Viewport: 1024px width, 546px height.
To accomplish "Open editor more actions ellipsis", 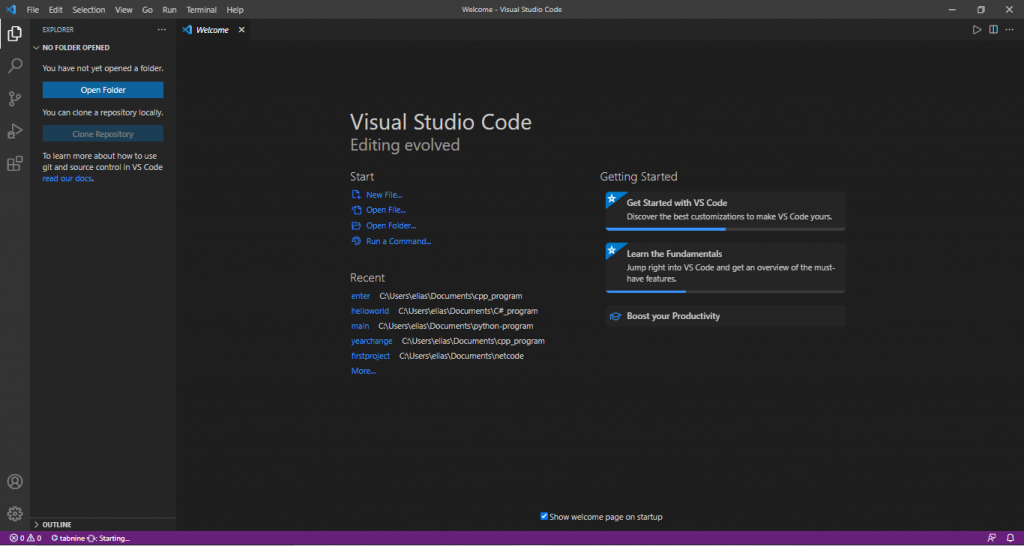I will coord(1010,29).
